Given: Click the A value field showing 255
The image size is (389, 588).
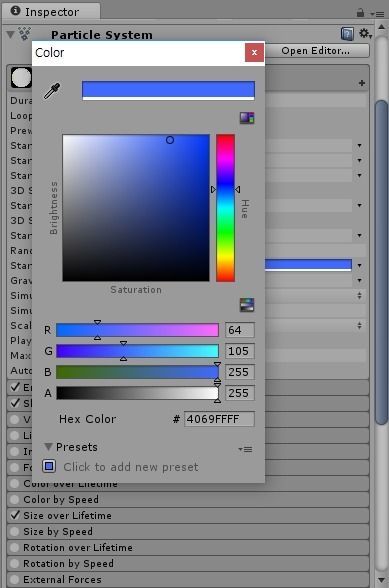Looking at the screenshot, I should click(240, 393).
